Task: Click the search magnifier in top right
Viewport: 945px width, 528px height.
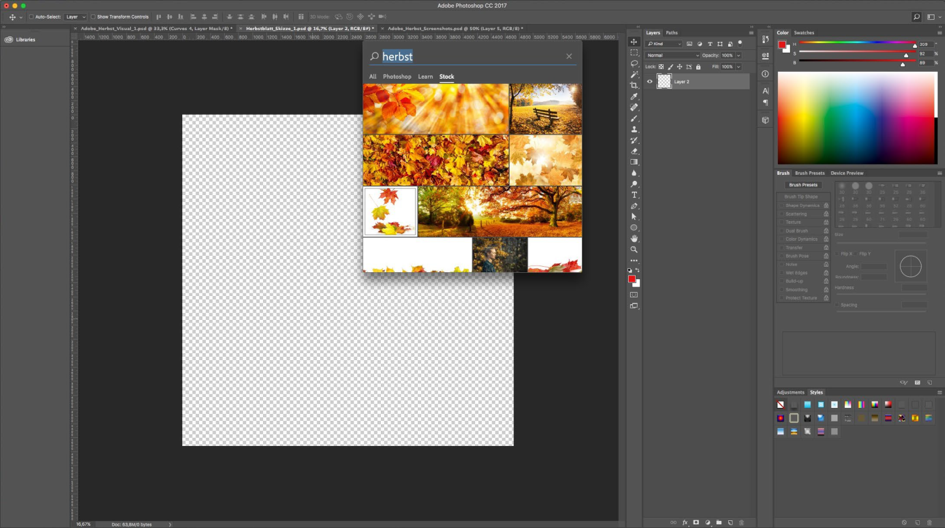Action: (x=916, y=17)
